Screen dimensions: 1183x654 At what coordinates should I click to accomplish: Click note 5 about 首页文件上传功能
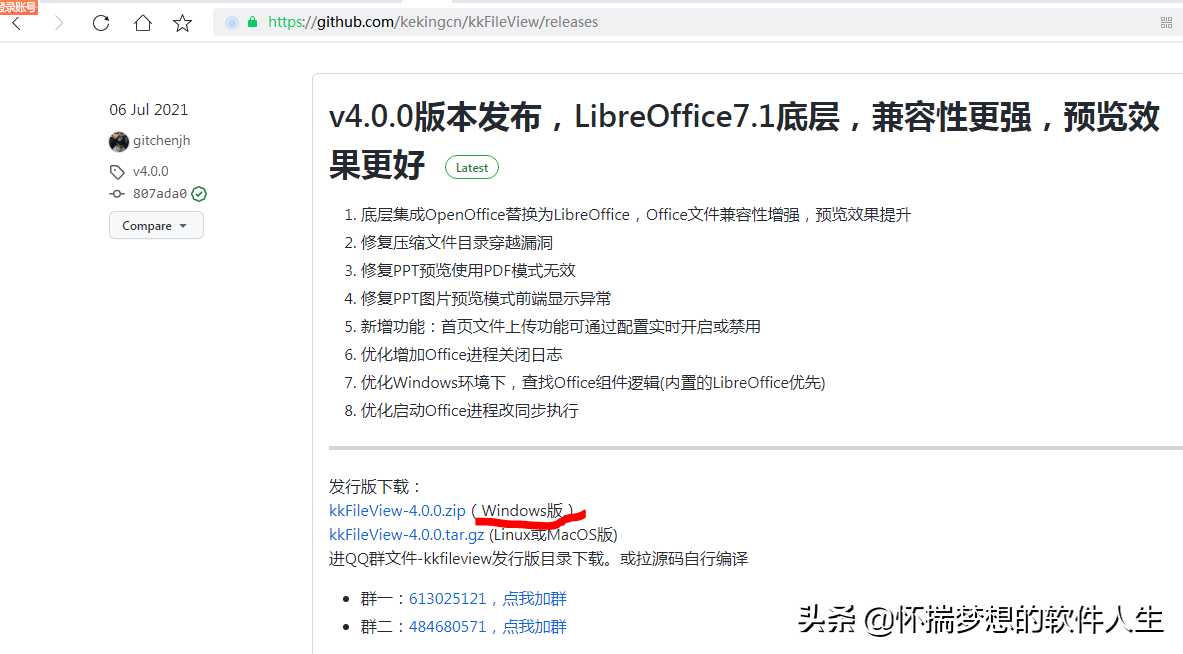pyautogui.click(x=561, y=327)
